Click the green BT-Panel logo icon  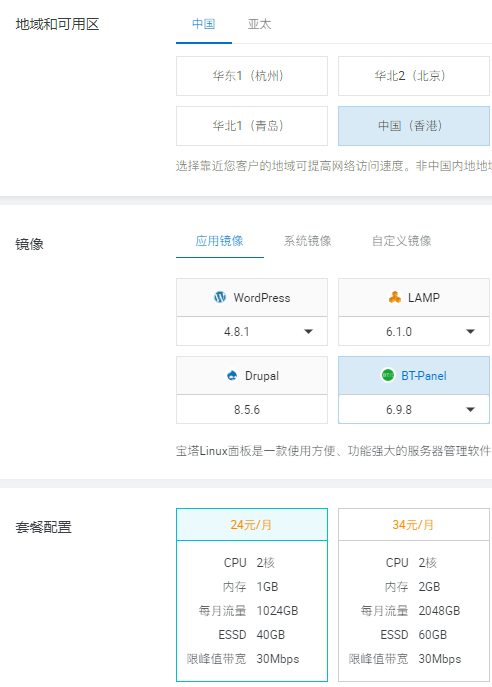tap(388, 375)
